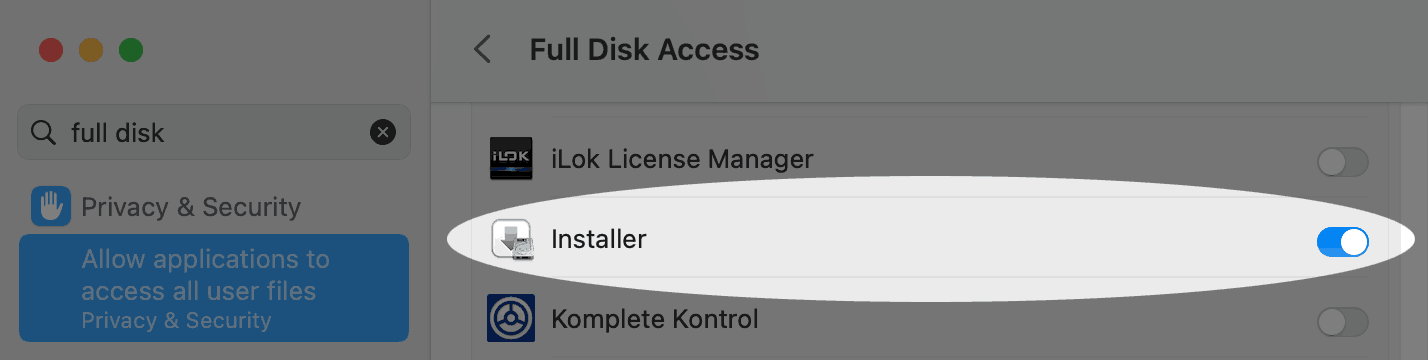The image size is (1428, 360).
Task: Turn on the Komplete Kontrol toggle
Action: [x=1342, y=321]
